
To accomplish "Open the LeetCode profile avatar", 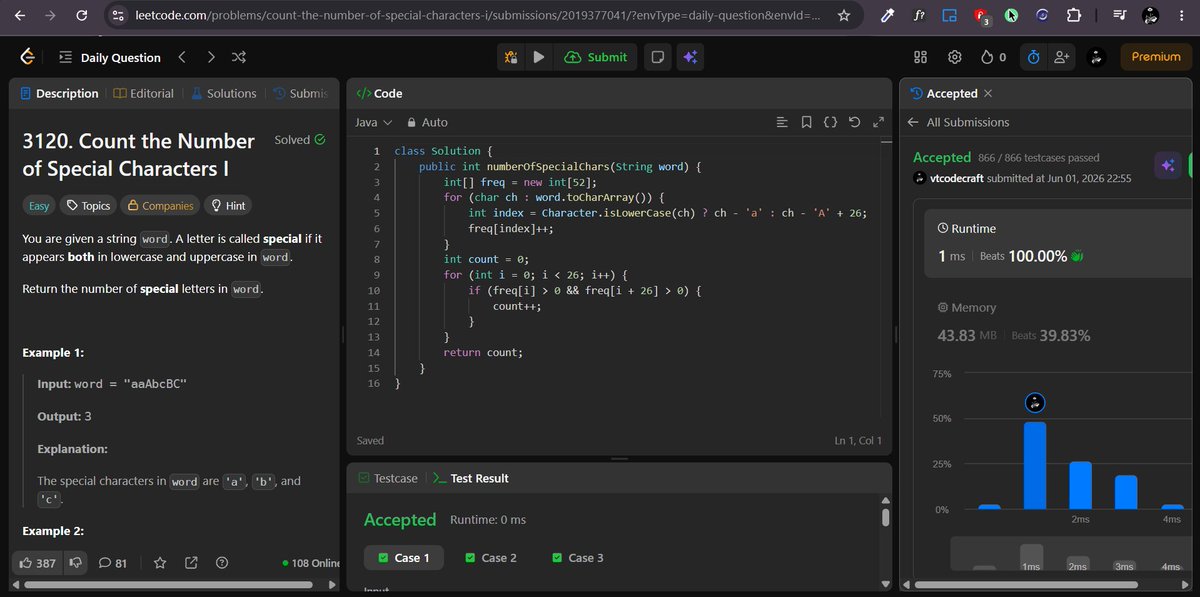I will click(1096, 57).
